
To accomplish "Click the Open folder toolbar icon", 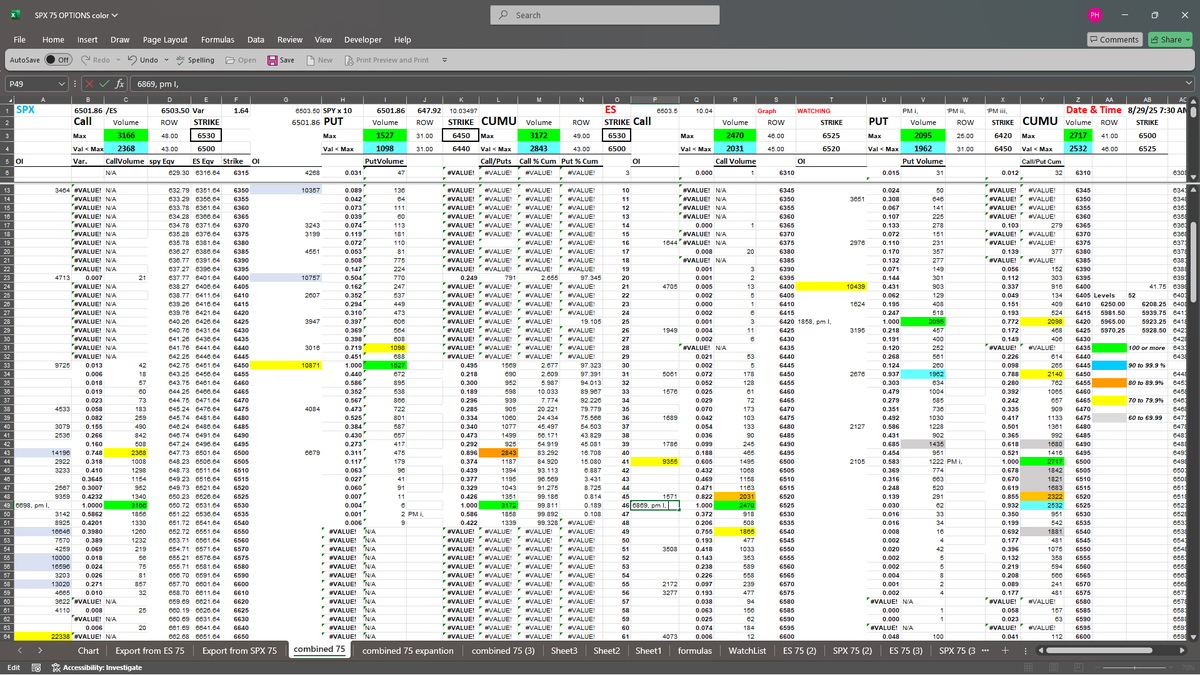I will [231, 60].
